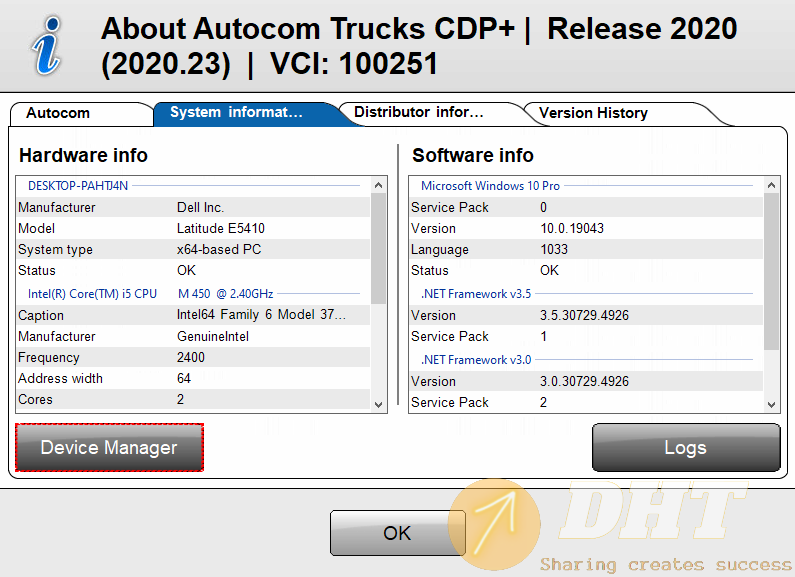This screenshot has width=795, height=577.
Task: Click the Logs button
Action: (x=686, y=447)
